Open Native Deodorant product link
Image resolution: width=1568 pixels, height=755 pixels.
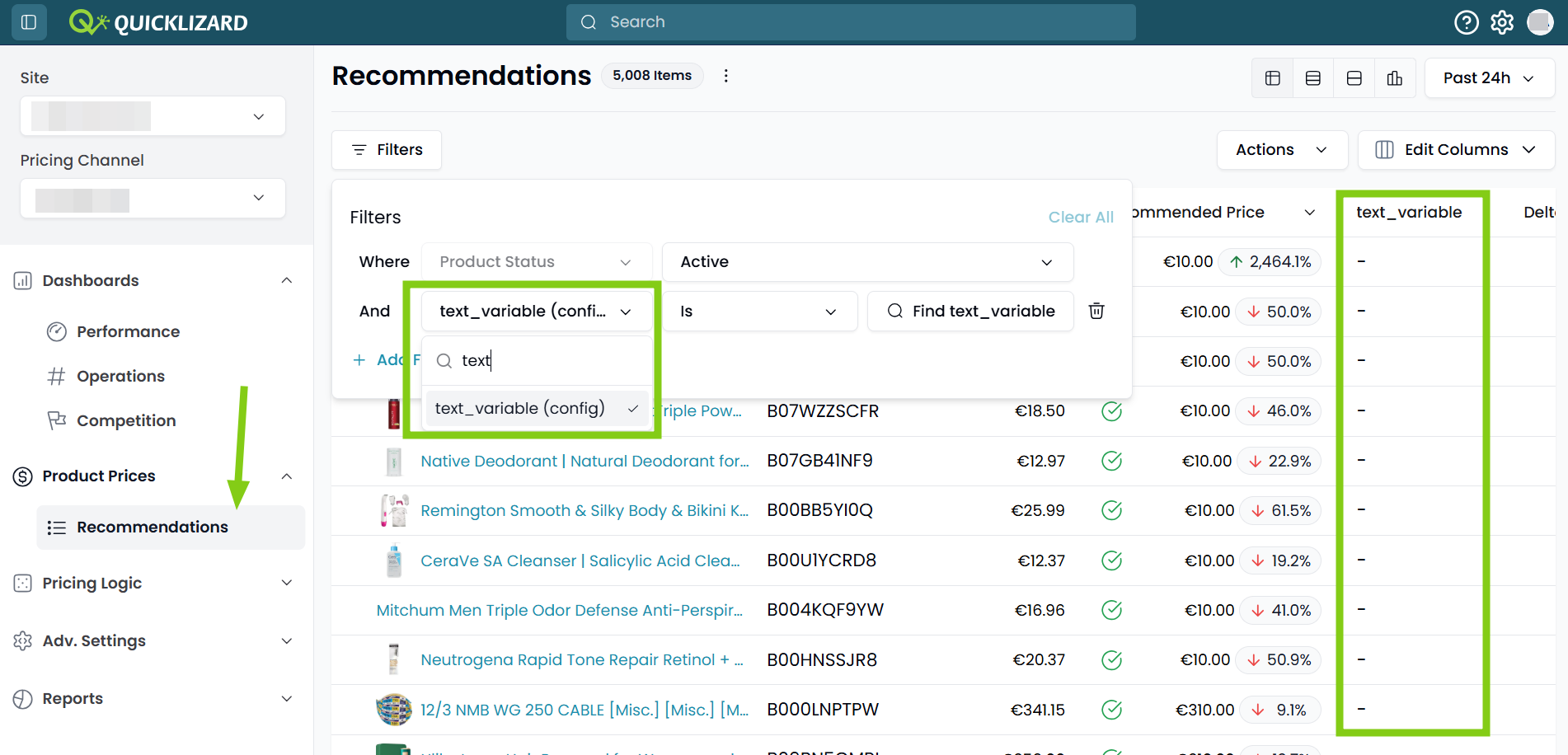[x=584, y=462]
